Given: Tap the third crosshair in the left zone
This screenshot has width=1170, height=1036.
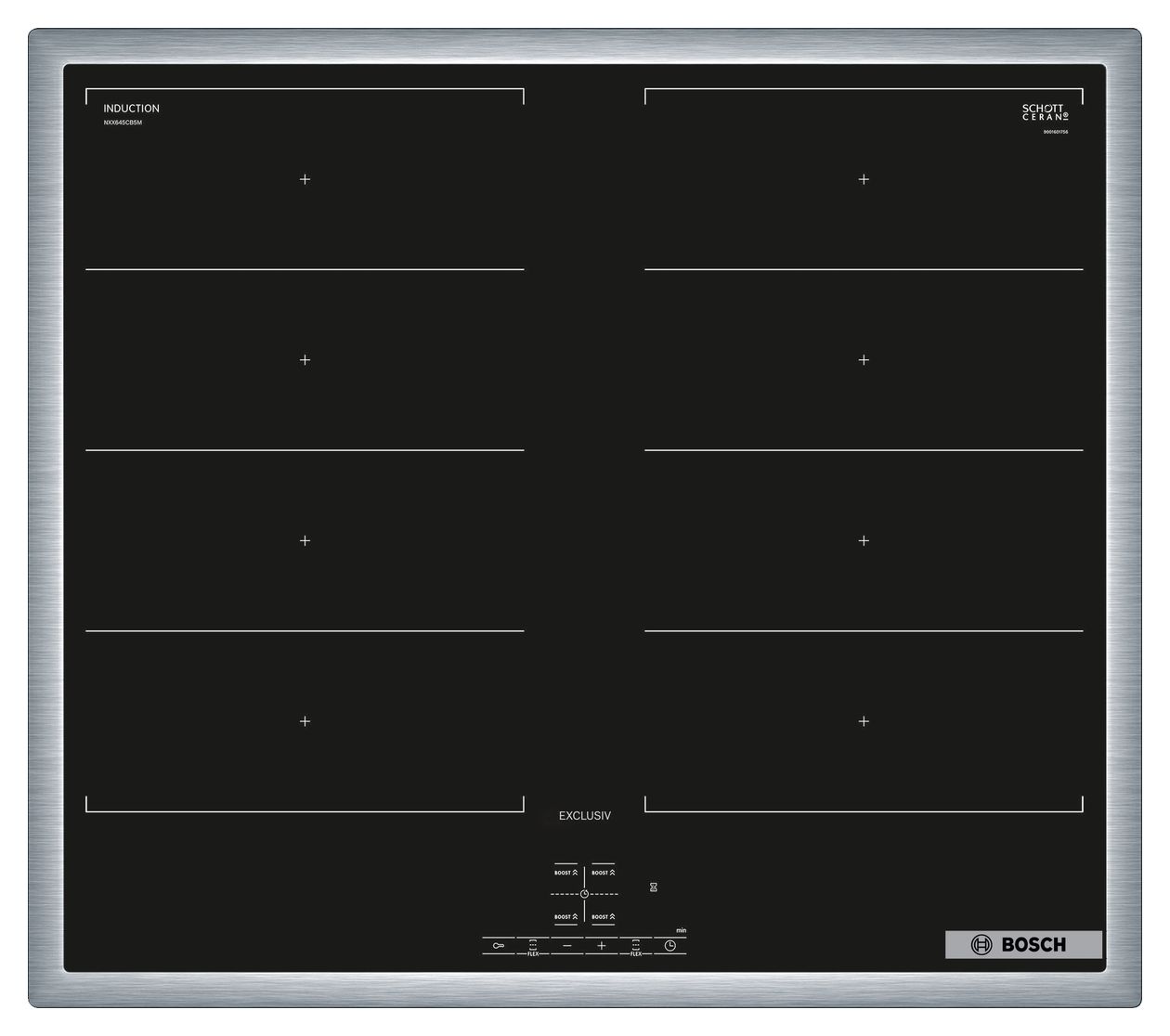Looking at the screenshot, I should point(305,540).
